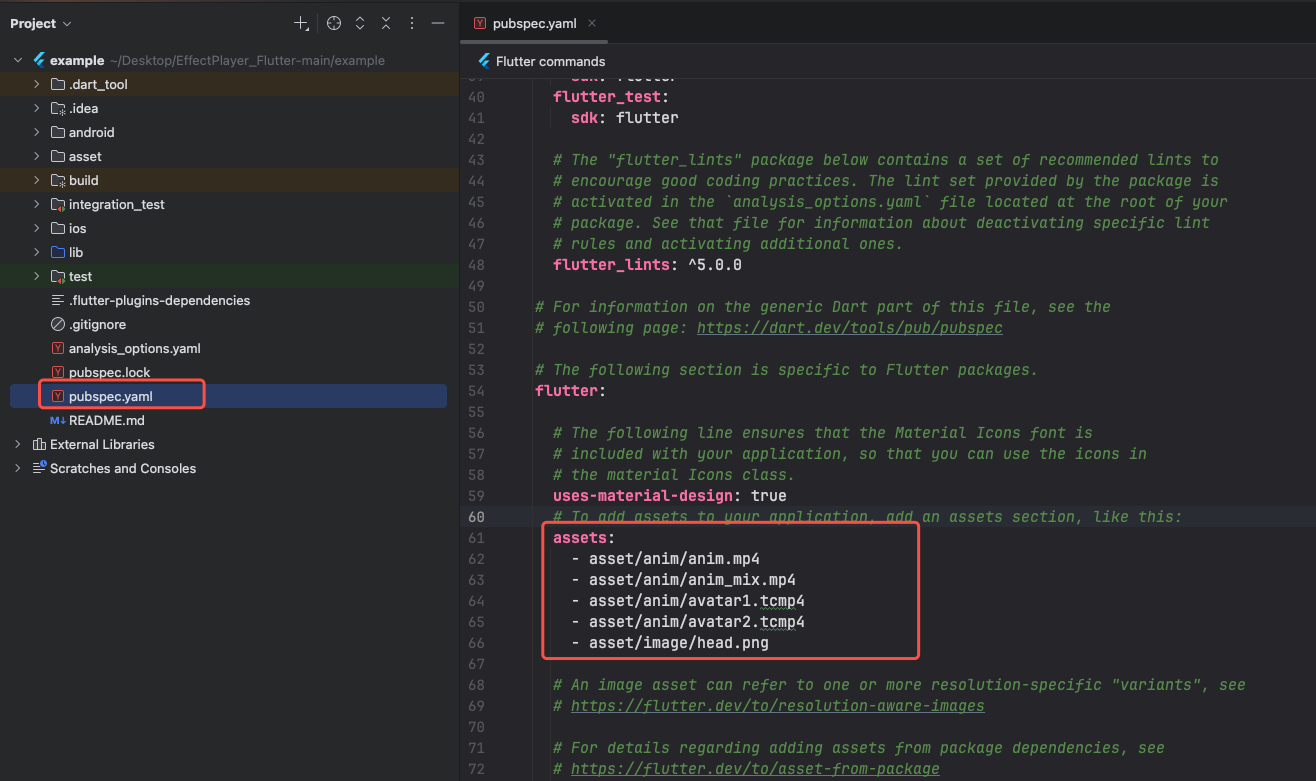Screen dimensions: 1316x781
Task: Open the resolution-aware-images link
Action: (x=777, y=706)
